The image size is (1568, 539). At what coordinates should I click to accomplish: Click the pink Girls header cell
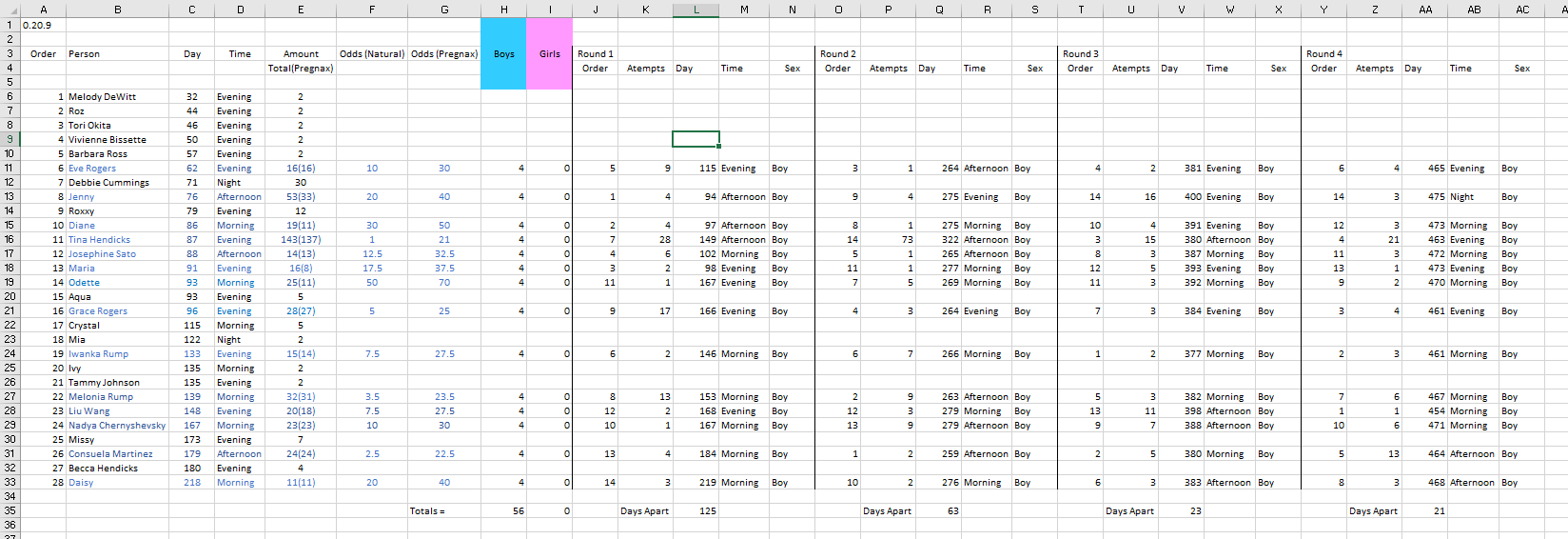coord(549,54)
